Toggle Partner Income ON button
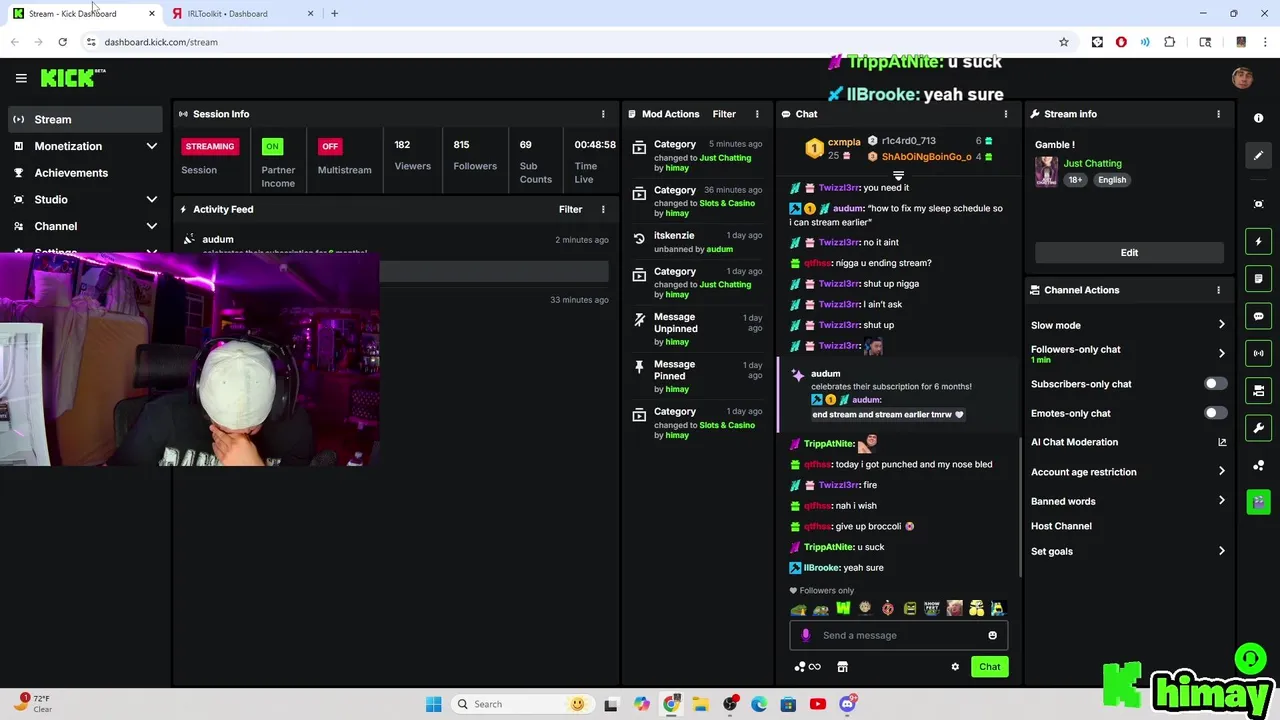Screen dimensions: 1280x720 (272, 146)
